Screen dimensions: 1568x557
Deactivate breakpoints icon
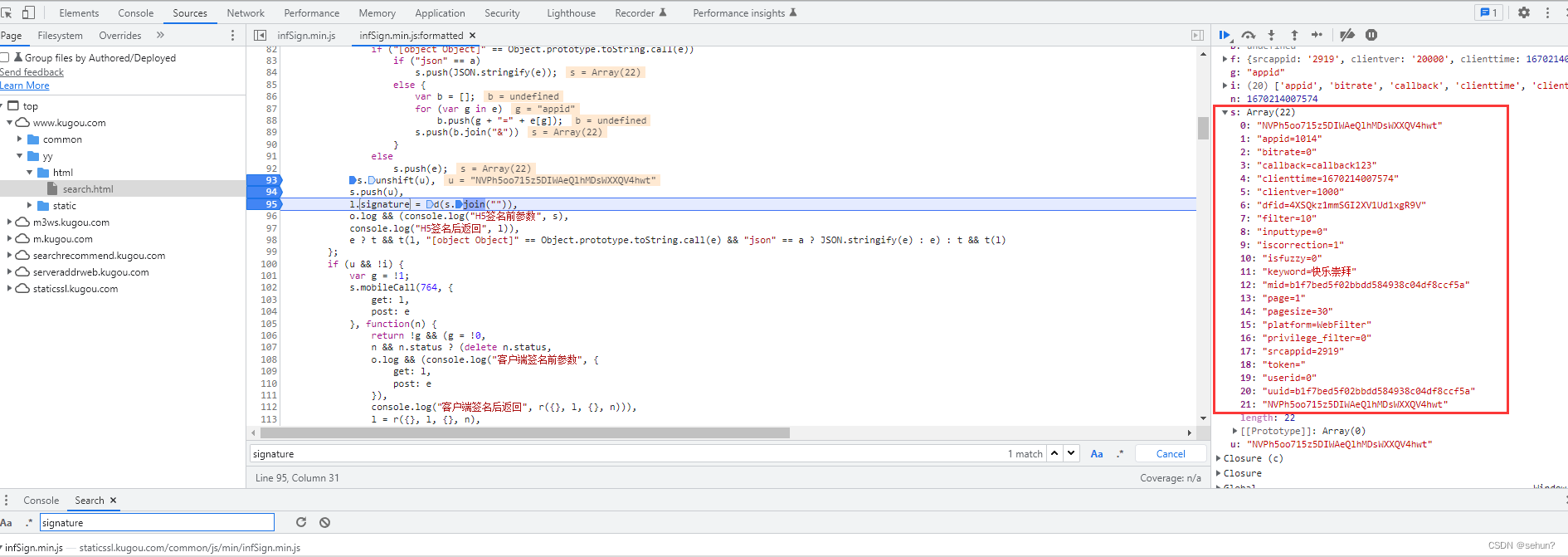tap(1347, 35)
